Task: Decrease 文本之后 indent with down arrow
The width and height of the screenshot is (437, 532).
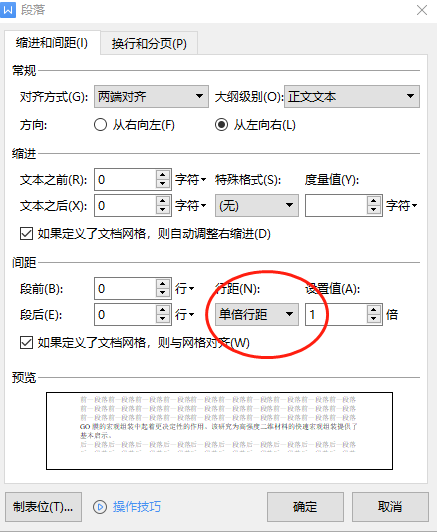Action: click(x=163, y=210)
